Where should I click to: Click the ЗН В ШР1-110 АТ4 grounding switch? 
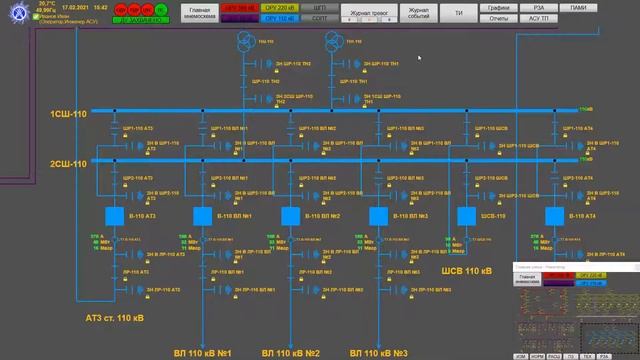coord(575,146)
